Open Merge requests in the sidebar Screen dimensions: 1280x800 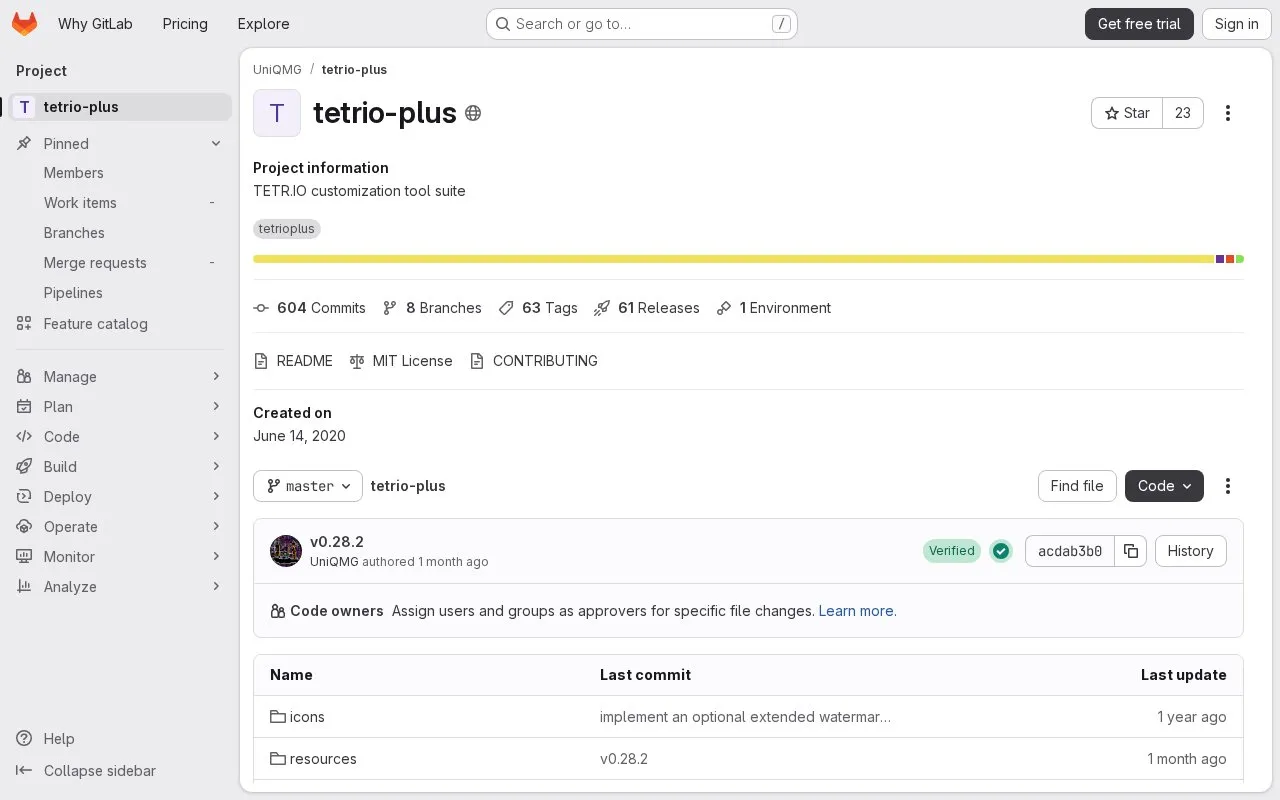coord(120,263)
